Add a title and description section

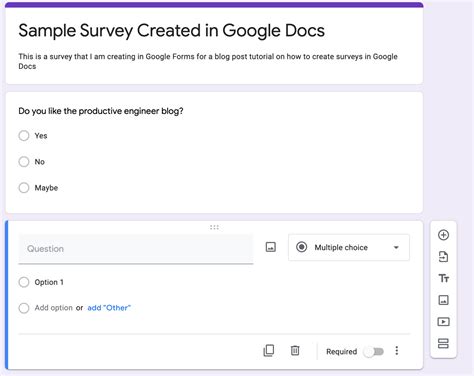click(x=444, y=278)
